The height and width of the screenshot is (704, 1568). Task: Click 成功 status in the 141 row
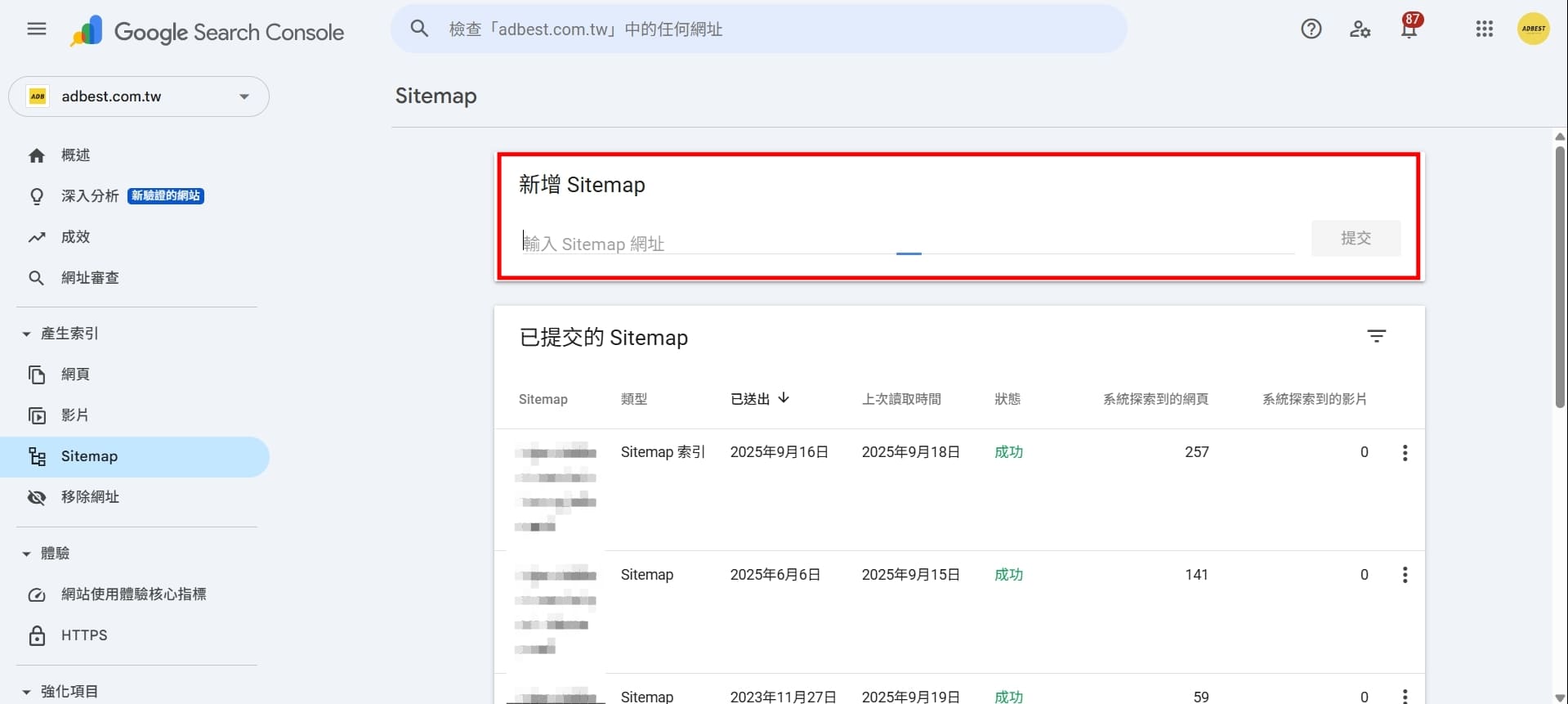pyautogui.click(x=1009, y=575)
